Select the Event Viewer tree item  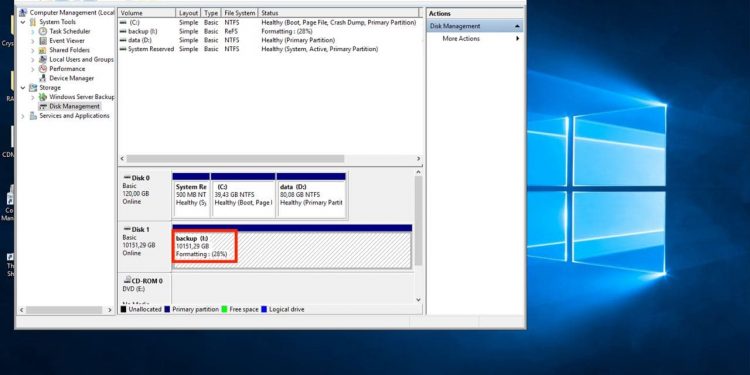point(67,41)
